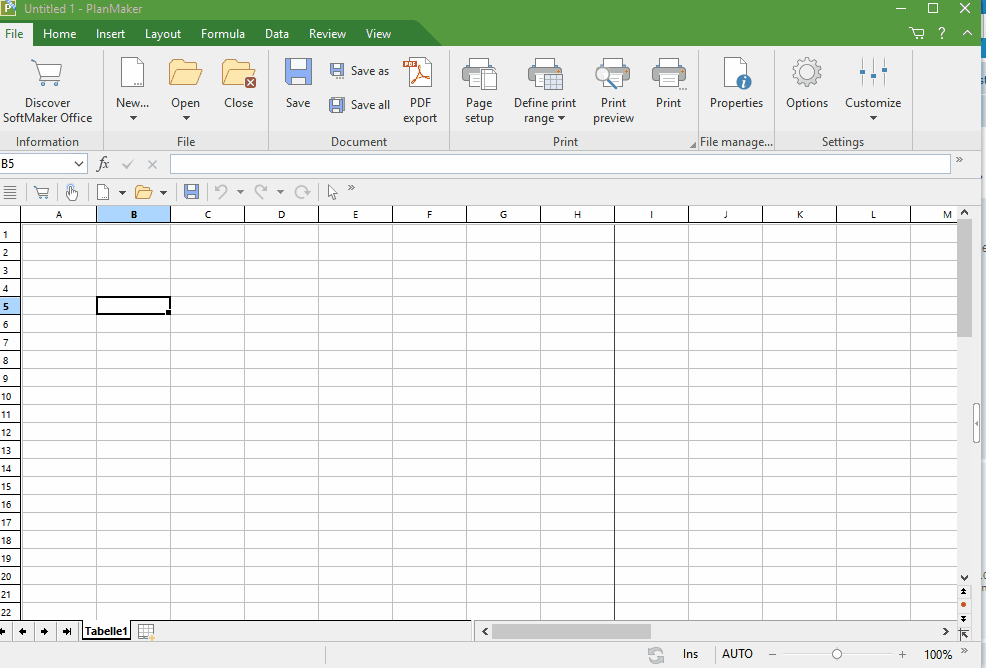Viewport: 986px width, 668px height.
Task: Click the Options gear icon
Action: pos(806,75)
